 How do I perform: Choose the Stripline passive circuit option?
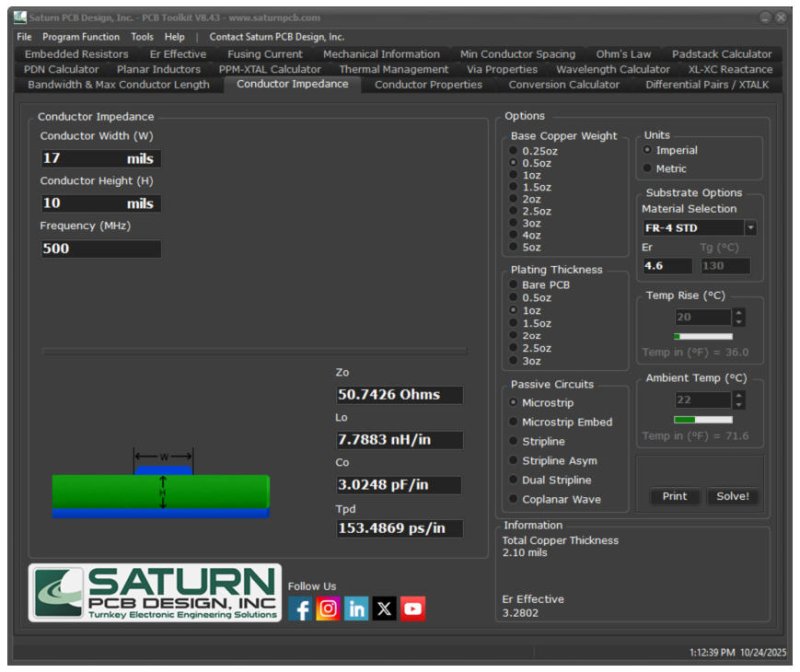(513, 441)
